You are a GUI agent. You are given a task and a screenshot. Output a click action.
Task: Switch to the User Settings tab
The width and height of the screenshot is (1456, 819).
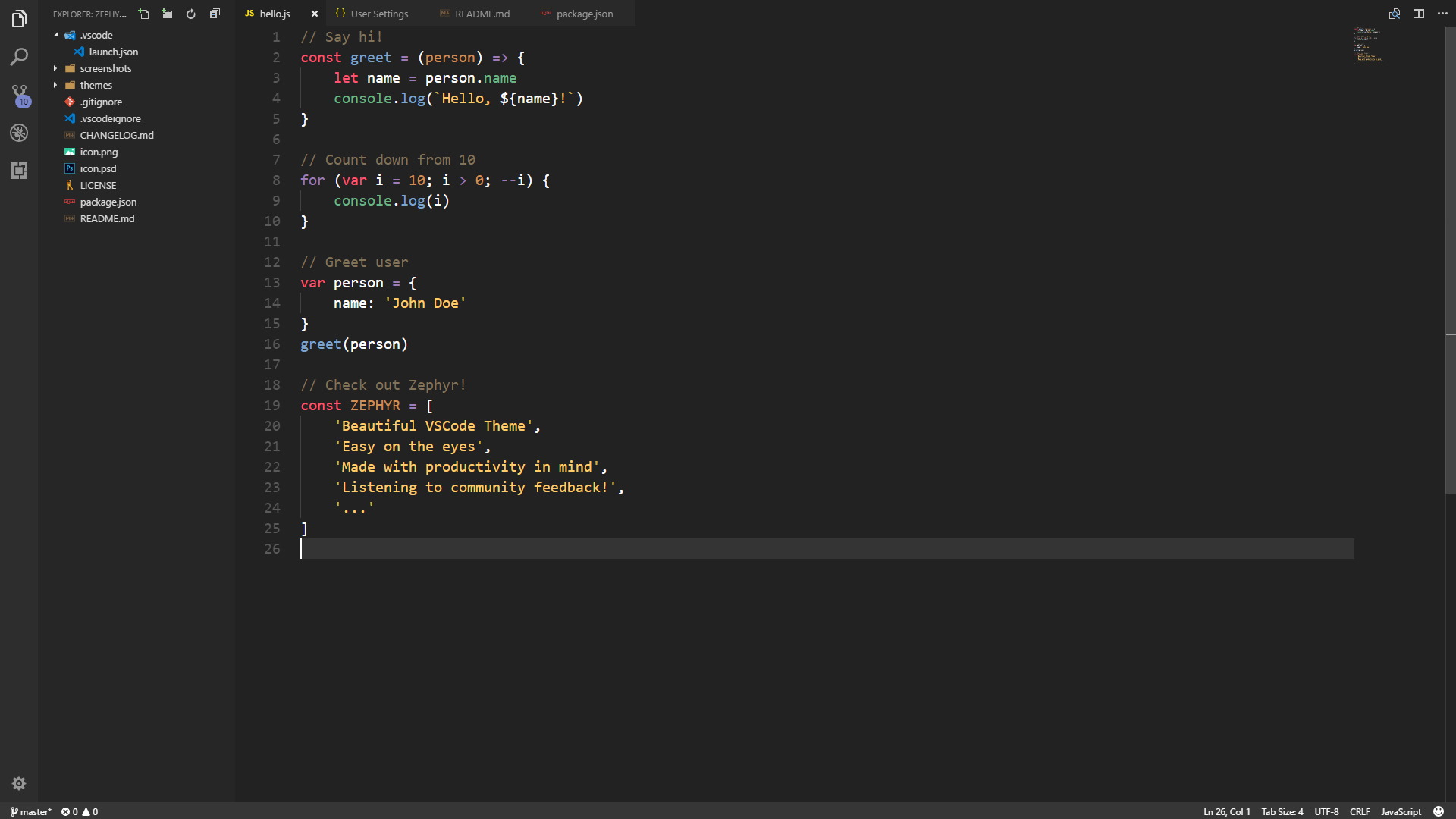pyautogui.click(x=378, y=14)
